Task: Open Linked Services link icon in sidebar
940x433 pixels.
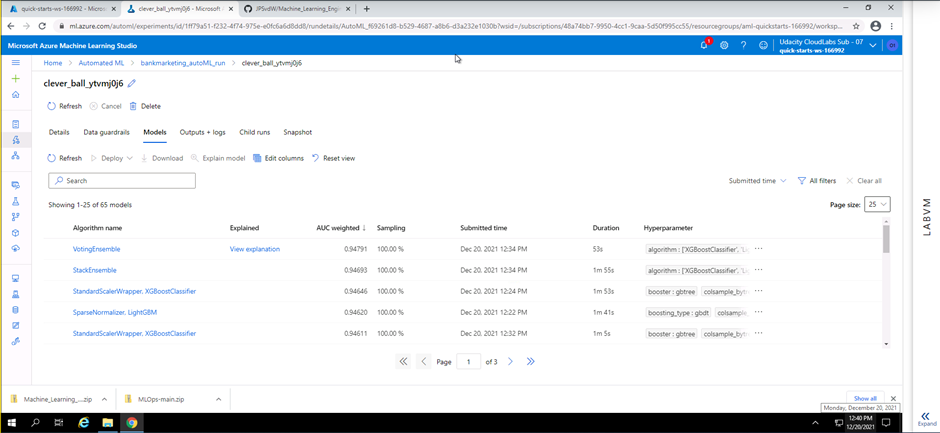Action: (16, 341)
